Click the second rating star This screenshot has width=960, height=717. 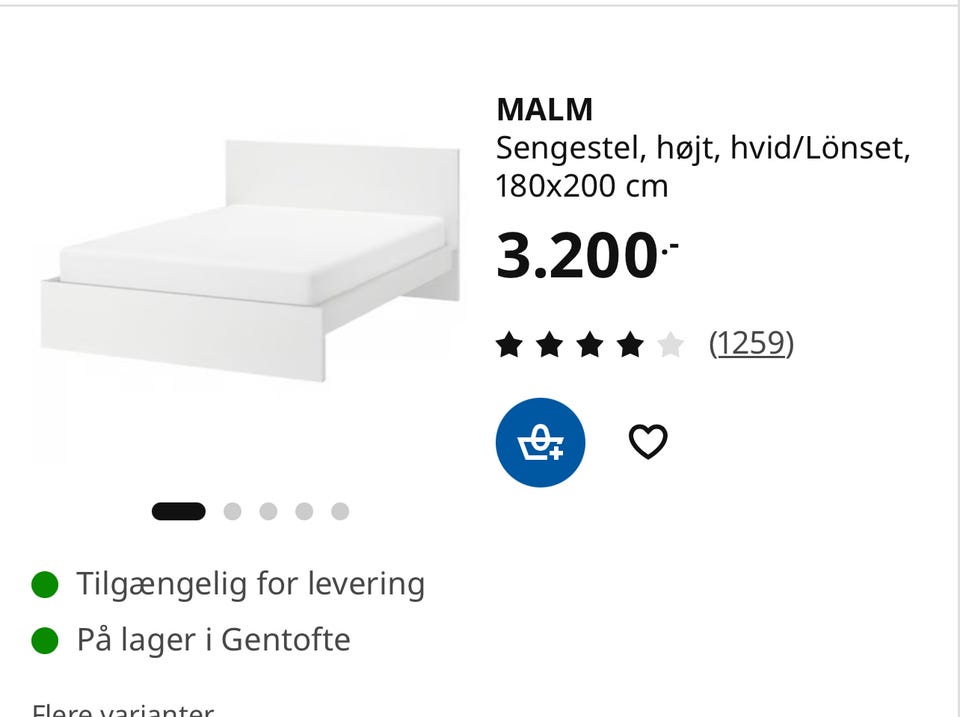[x=551, y=342]
